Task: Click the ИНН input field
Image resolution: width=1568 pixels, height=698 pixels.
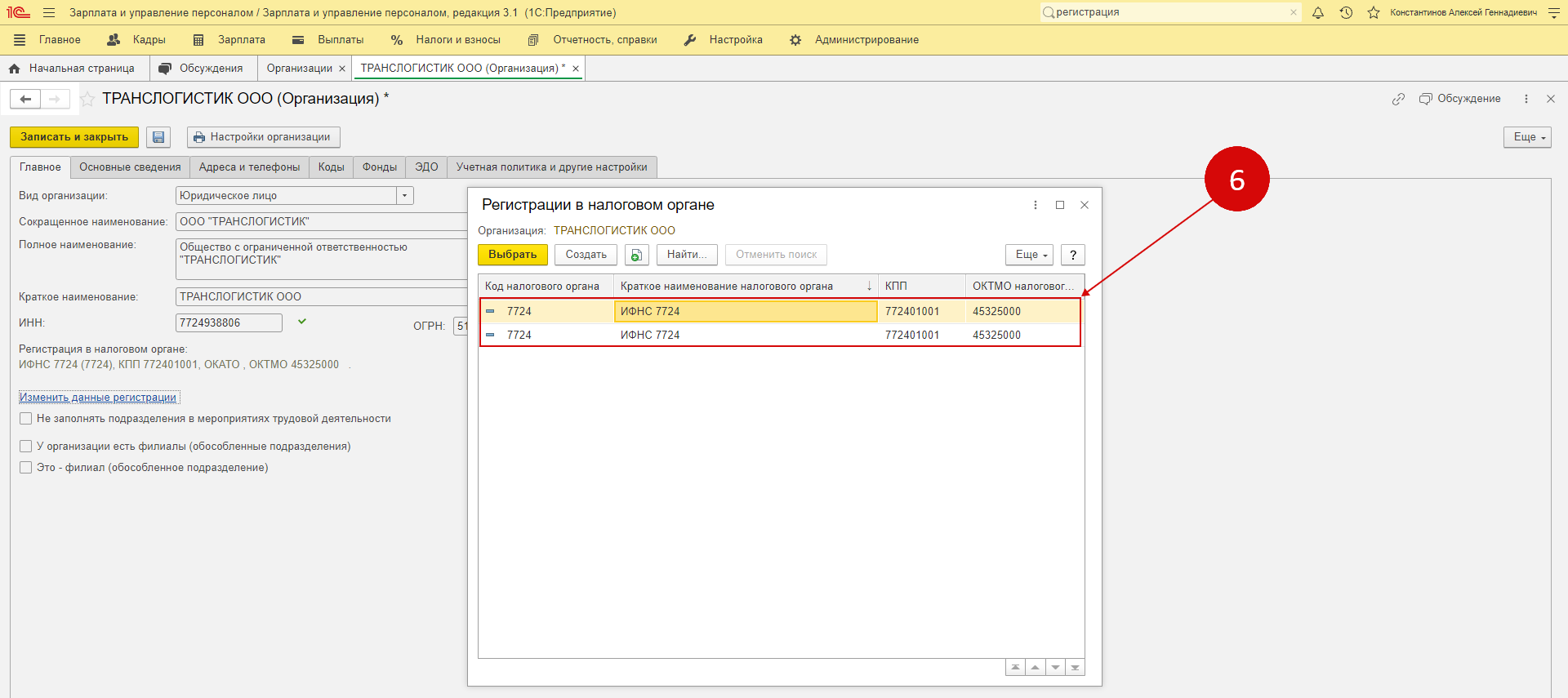Action: [x=229, y=323]
